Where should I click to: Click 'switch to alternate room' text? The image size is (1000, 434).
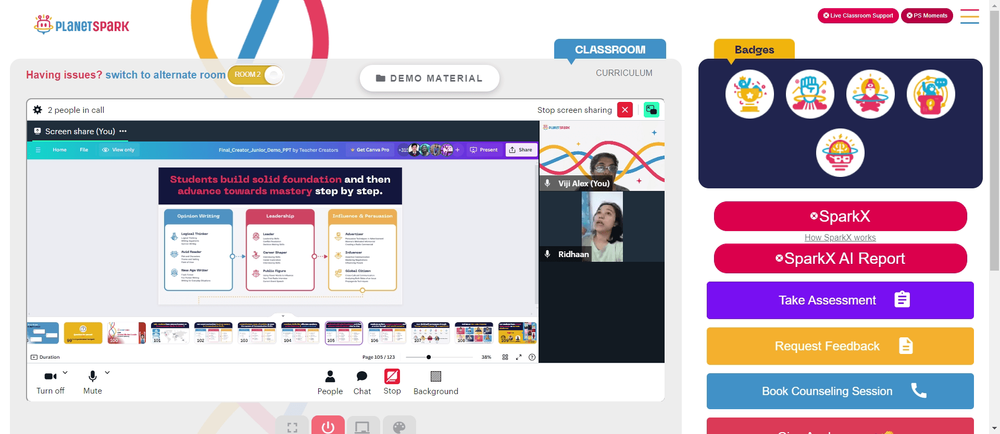click(165, 75)
